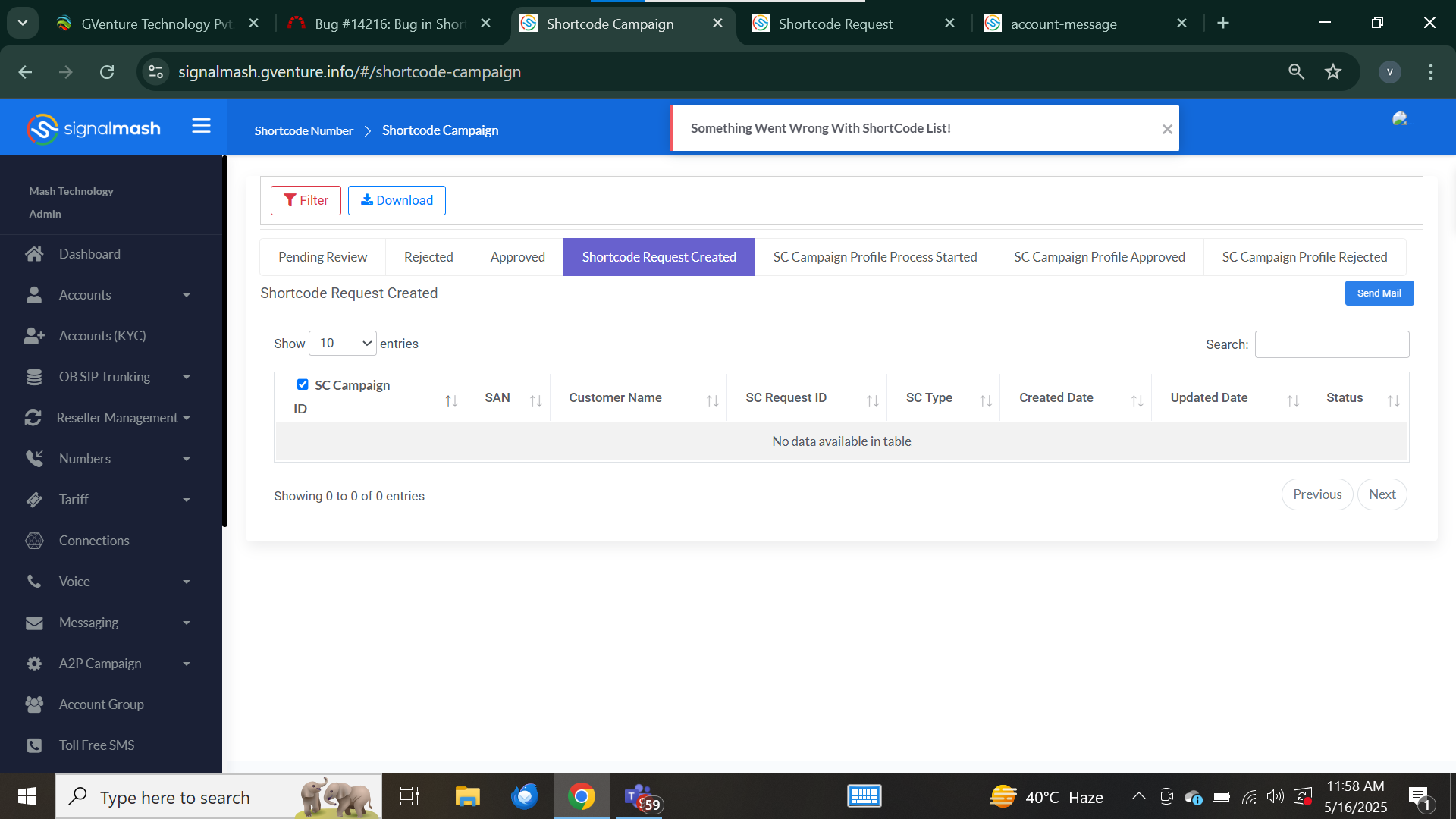Click the Download button
1456x819 pixels.
(x=397, y=200)
